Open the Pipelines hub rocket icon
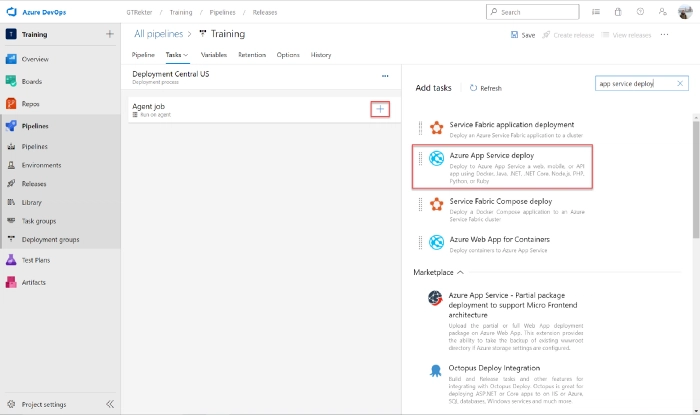 (x=11, y=126)
